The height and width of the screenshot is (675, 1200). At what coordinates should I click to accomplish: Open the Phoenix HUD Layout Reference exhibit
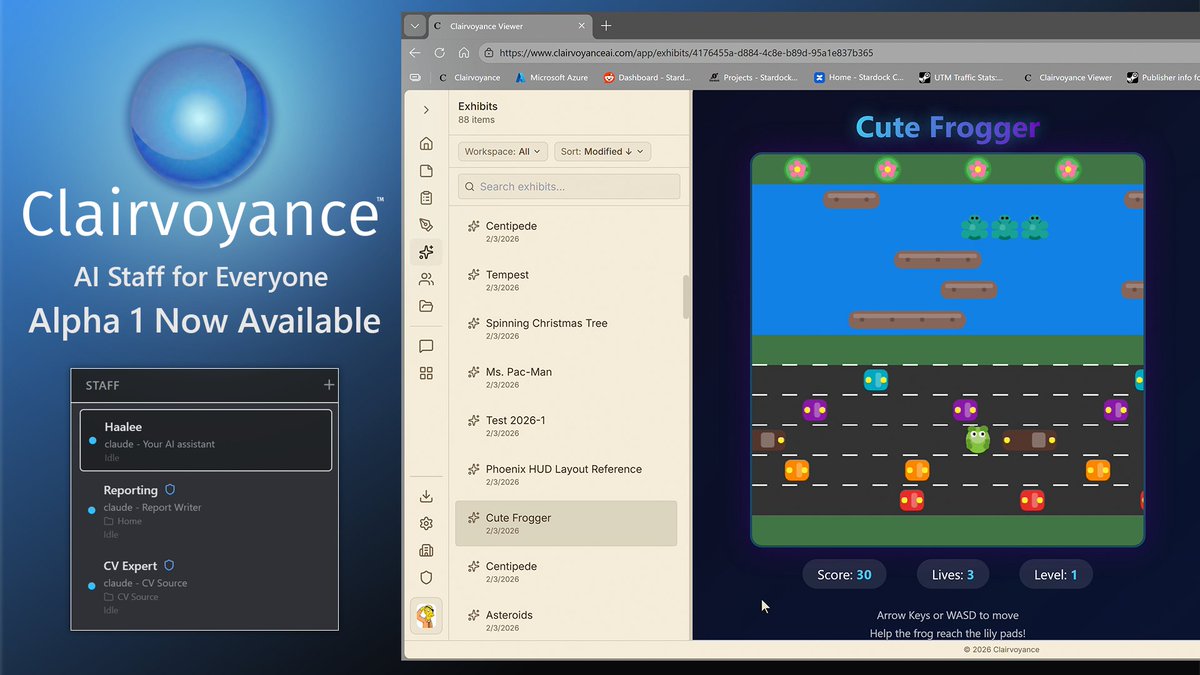tap(566, 474)
